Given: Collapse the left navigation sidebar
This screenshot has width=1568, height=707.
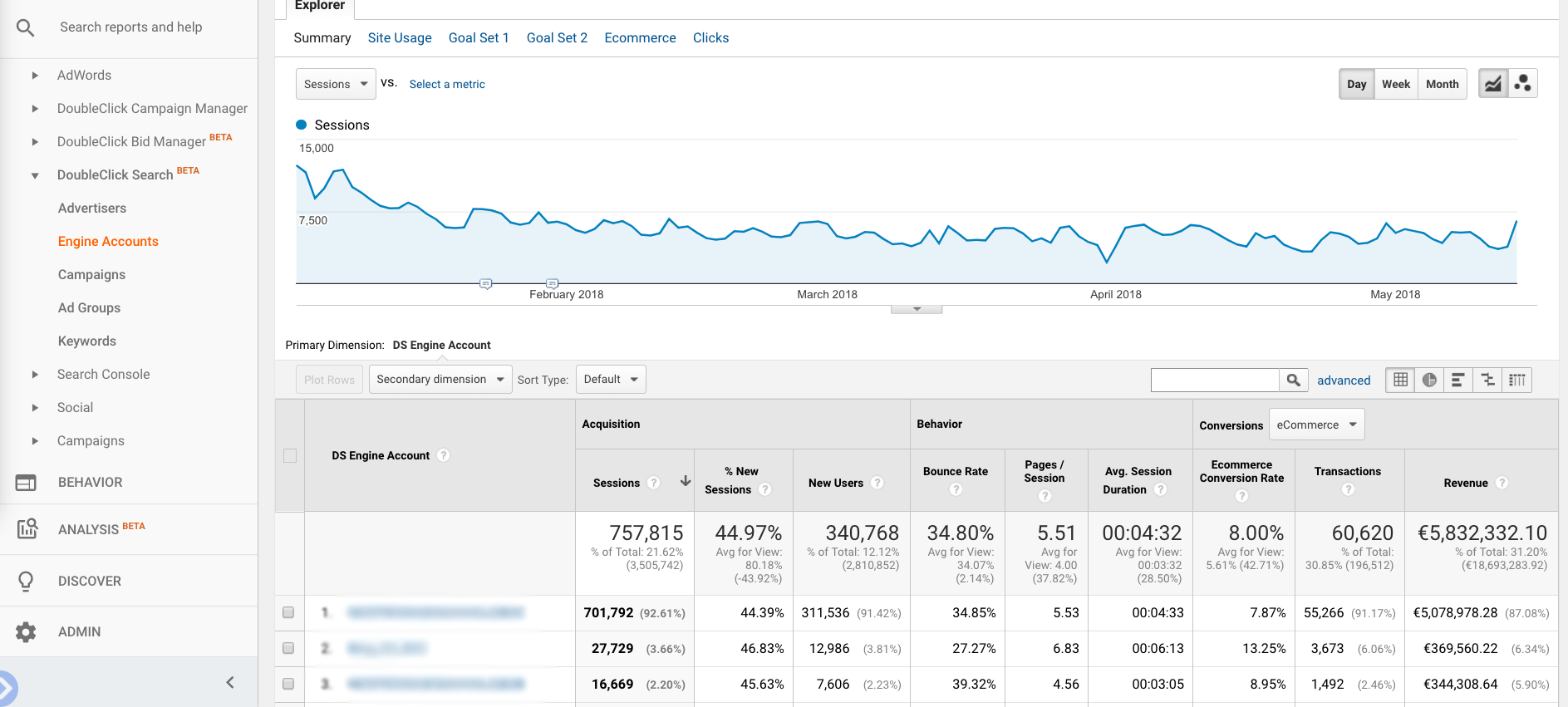Looking at the screenshot, I should point(230,683).
